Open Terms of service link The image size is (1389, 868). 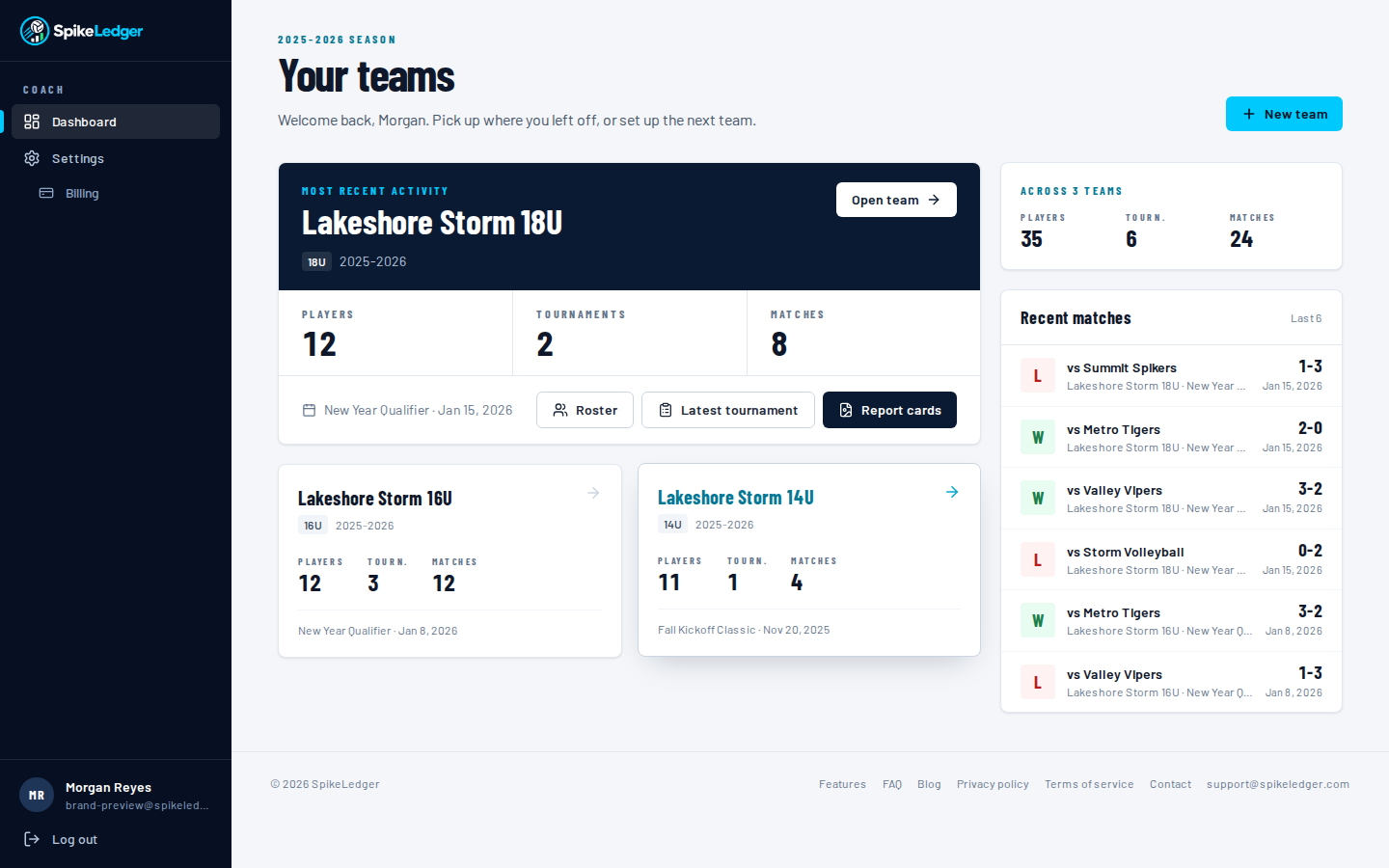coord(1089,784)
